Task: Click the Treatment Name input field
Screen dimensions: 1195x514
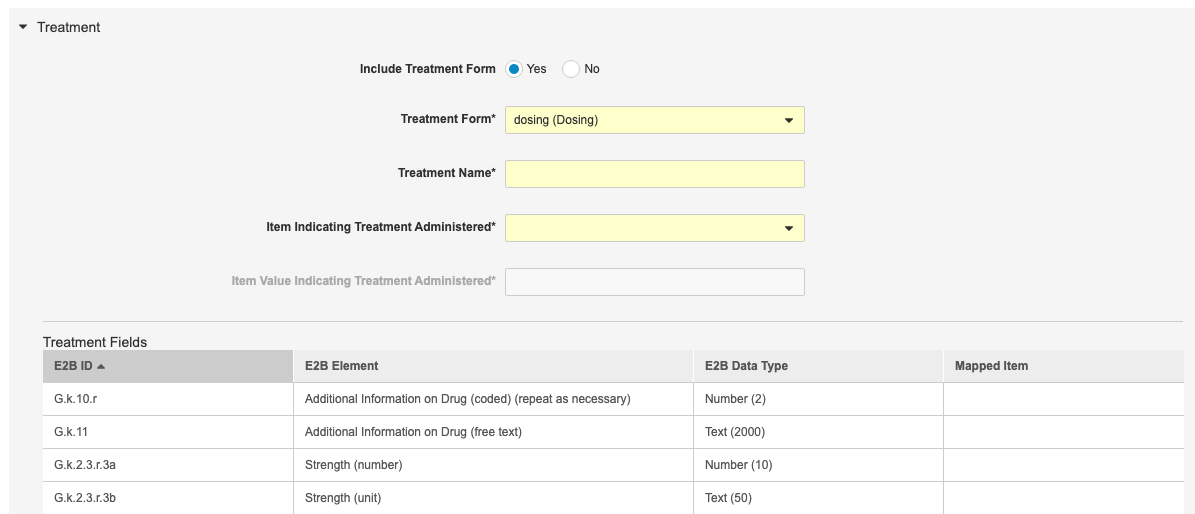Action: point(654,174)
